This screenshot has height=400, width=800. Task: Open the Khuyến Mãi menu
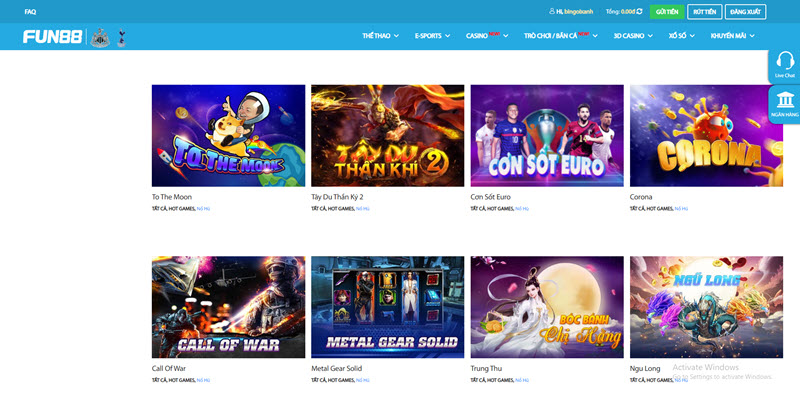coord(728,36)
